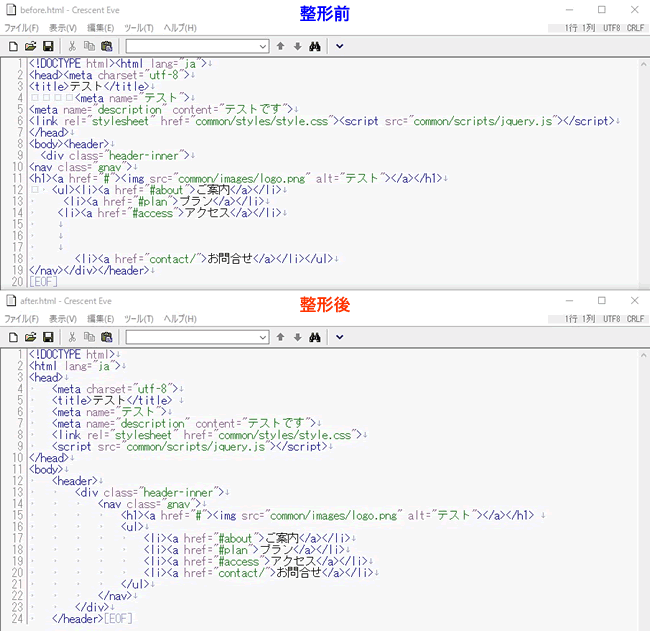Click <header> tag on line 12 after.html

(75, 481)
